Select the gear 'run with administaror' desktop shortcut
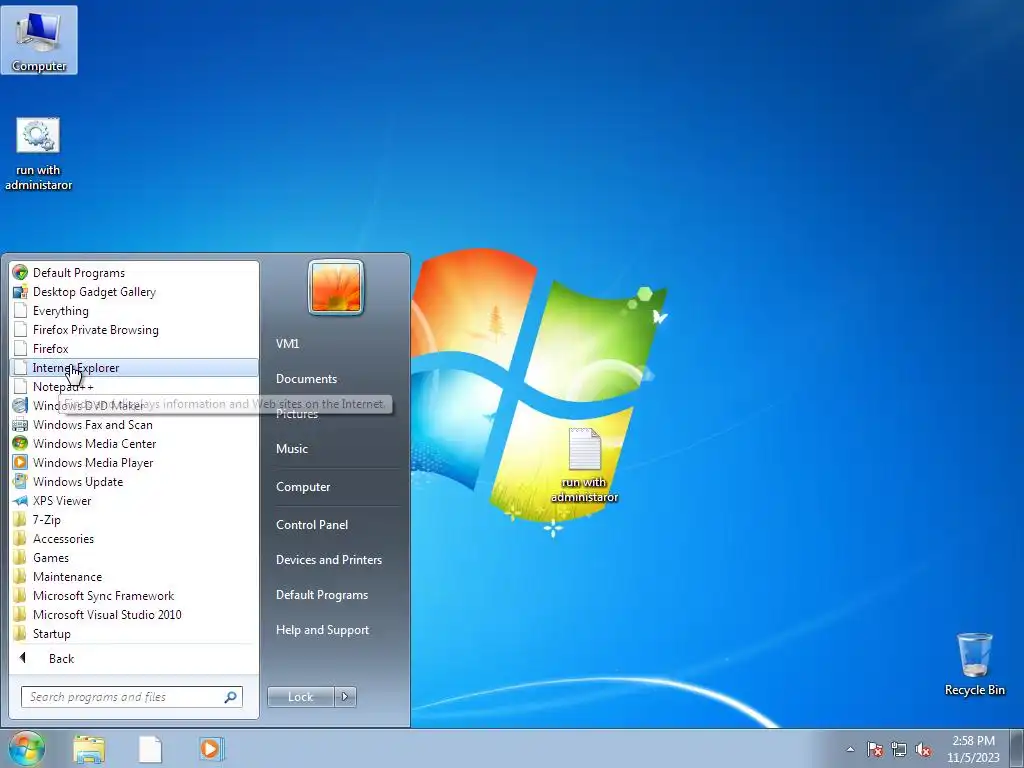The image size is (1024, 768). click(38, 154)
